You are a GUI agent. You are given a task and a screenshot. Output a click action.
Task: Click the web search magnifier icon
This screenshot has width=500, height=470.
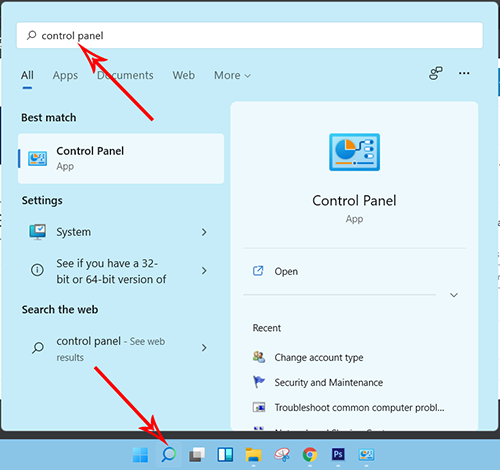click(38, 348)
